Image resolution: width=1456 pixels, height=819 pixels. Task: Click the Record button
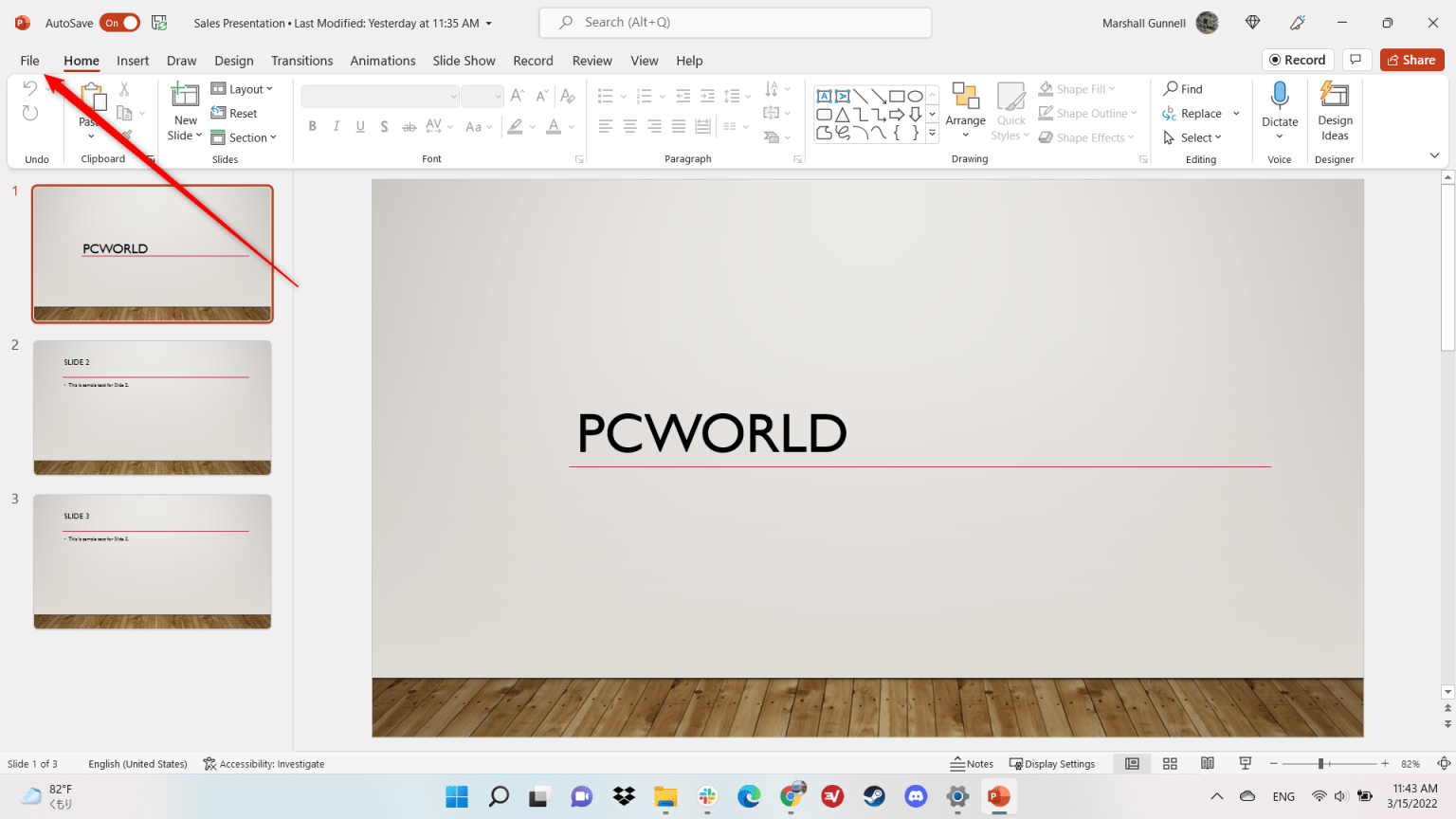(1298, 59)
